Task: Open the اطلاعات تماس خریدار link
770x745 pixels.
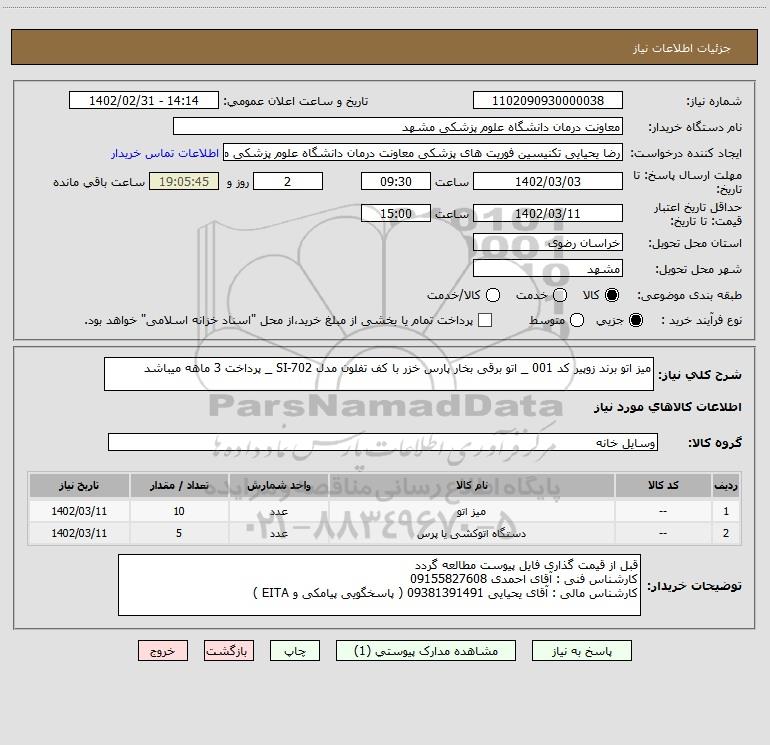Action: 165,153
